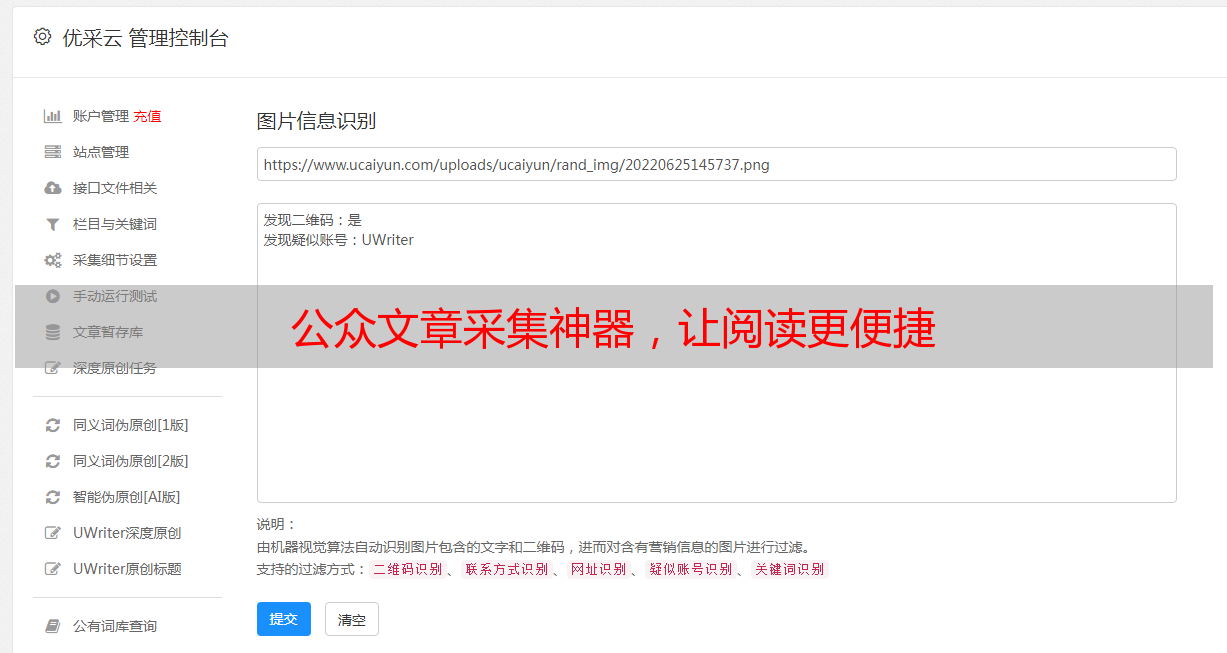Click the image URL input field
The image size is (1227, 653).
pyautogui.click(x=716, y=164)
